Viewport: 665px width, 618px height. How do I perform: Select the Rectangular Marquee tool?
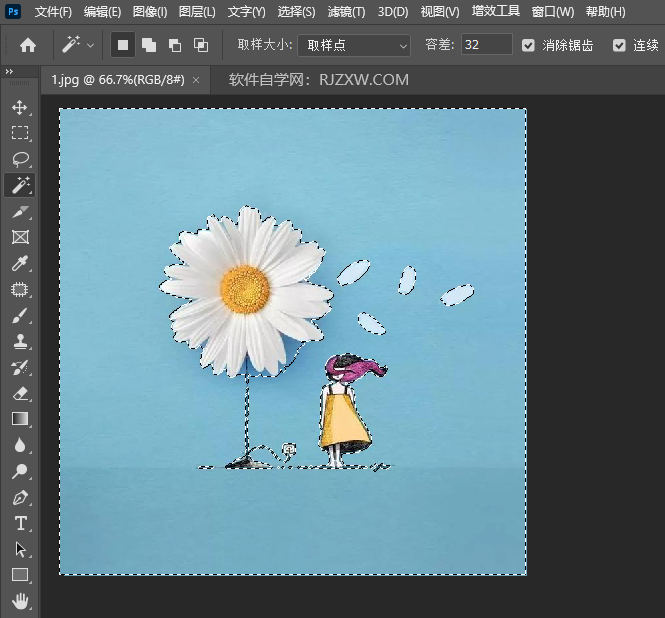point(20,133)
